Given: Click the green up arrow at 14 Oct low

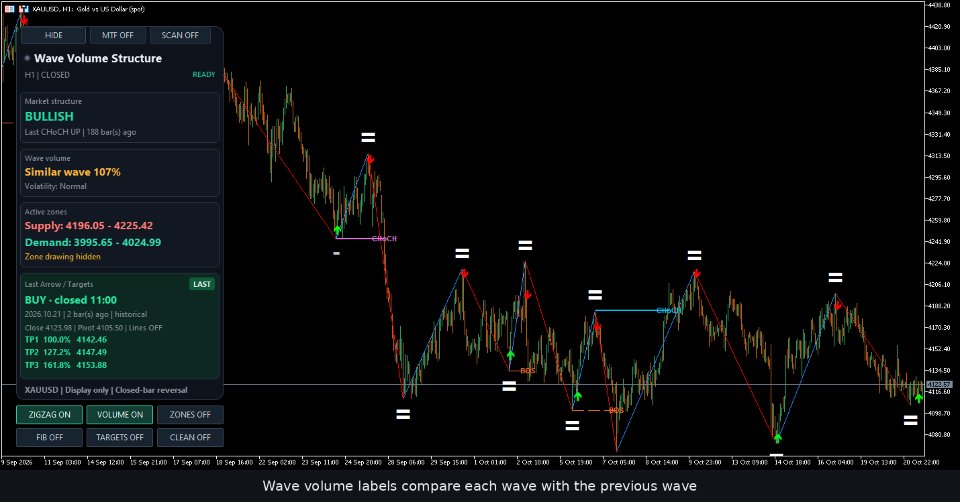Looking at the screenshot, I should [778, 438].
